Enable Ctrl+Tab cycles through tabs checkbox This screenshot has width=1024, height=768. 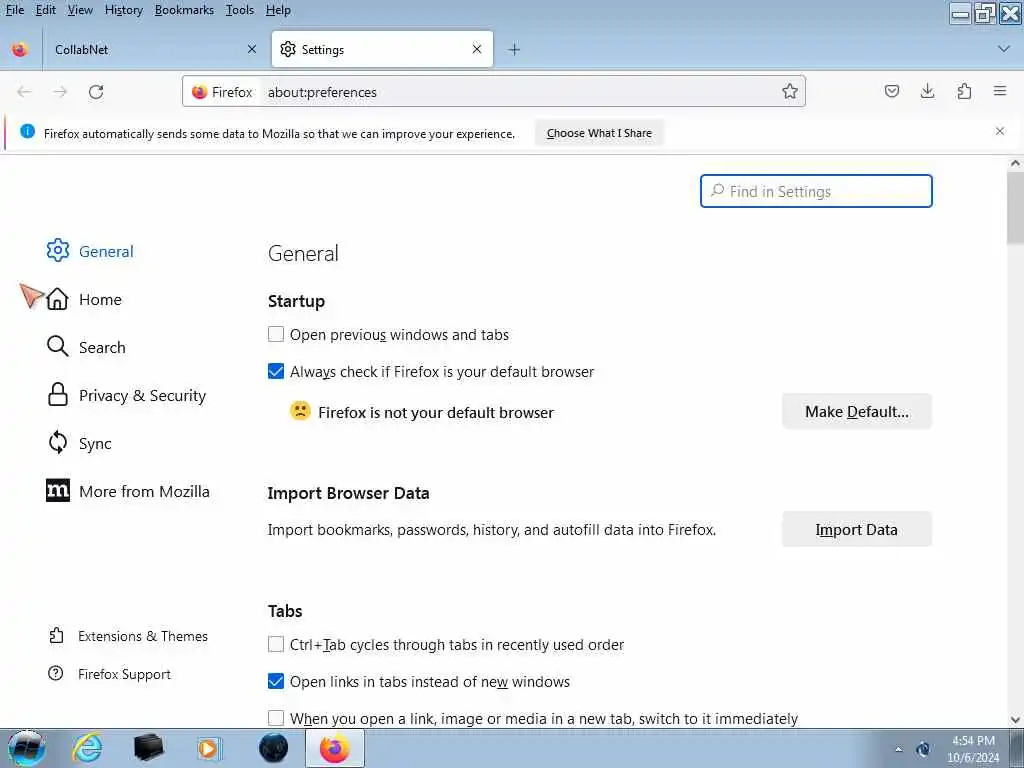coord(276,645)
